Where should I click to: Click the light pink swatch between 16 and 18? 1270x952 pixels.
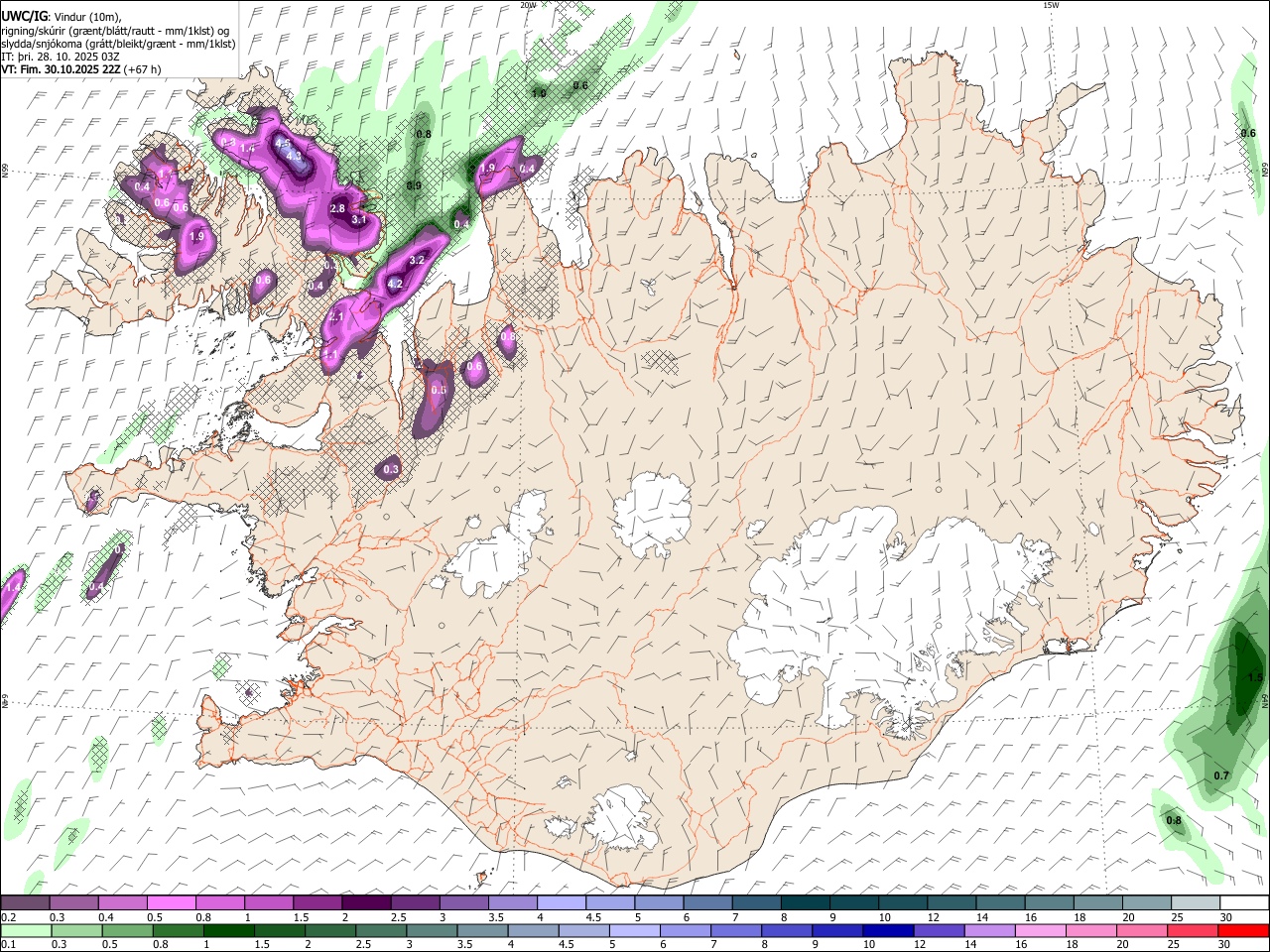point(1039,930)
